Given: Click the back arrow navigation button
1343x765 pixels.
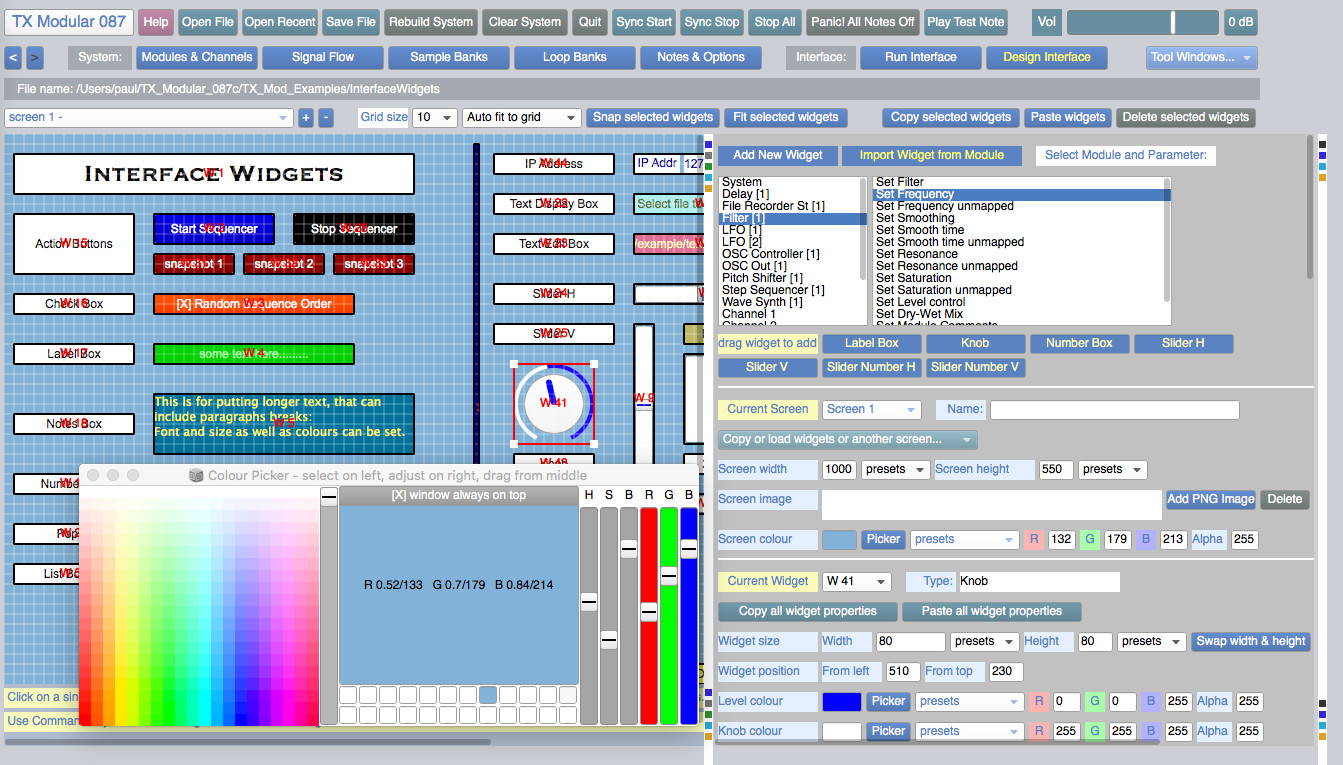Looking at the screenshot, I should (13, 57).
